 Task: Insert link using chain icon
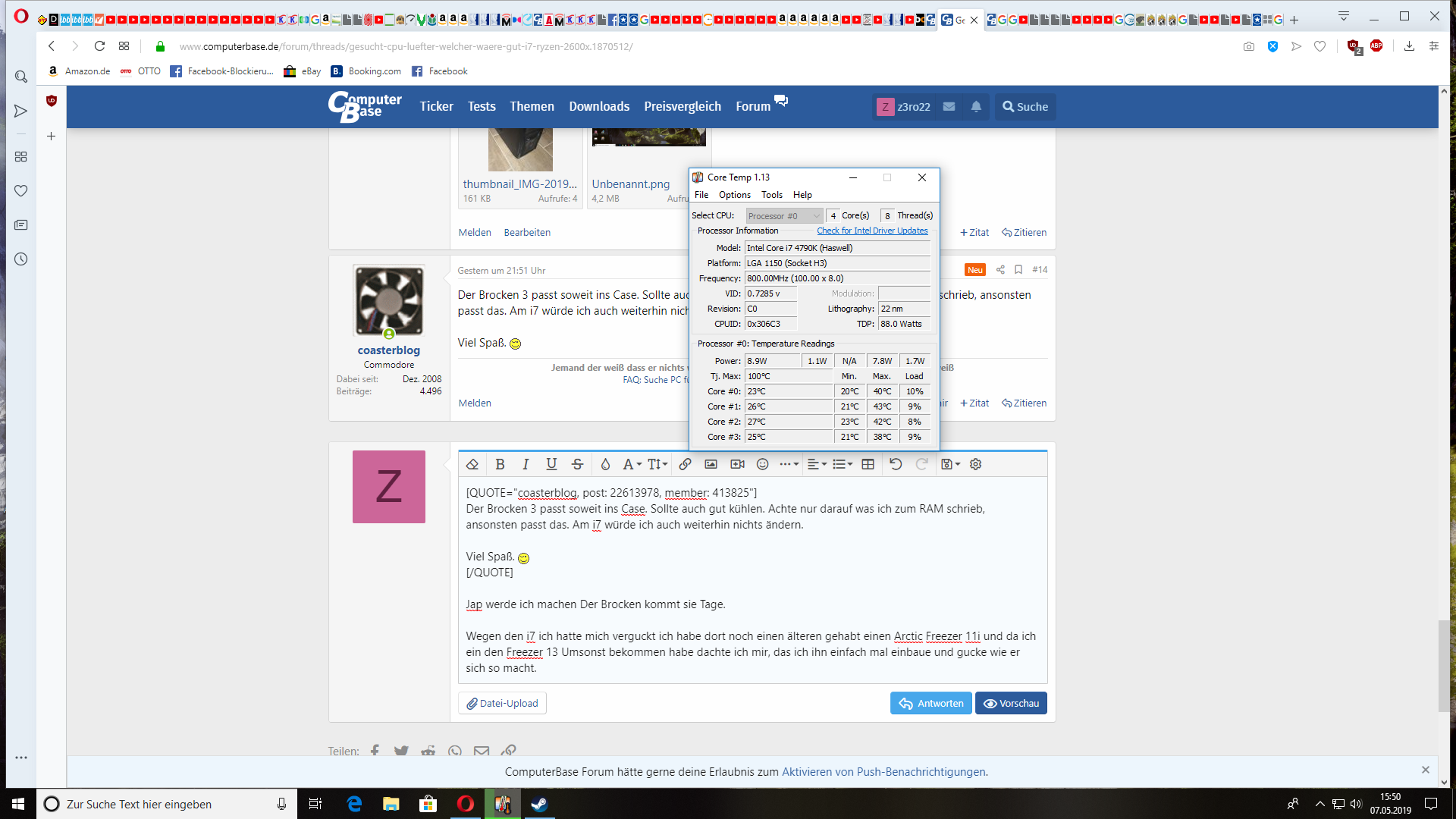pyautogui.click(x=685, y=464)
